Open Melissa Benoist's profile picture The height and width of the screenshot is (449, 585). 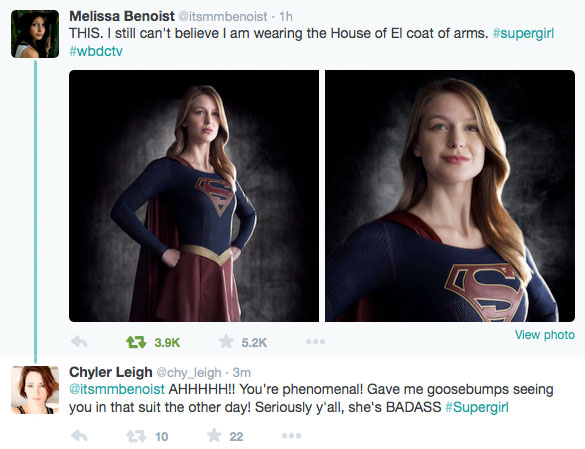35,34
